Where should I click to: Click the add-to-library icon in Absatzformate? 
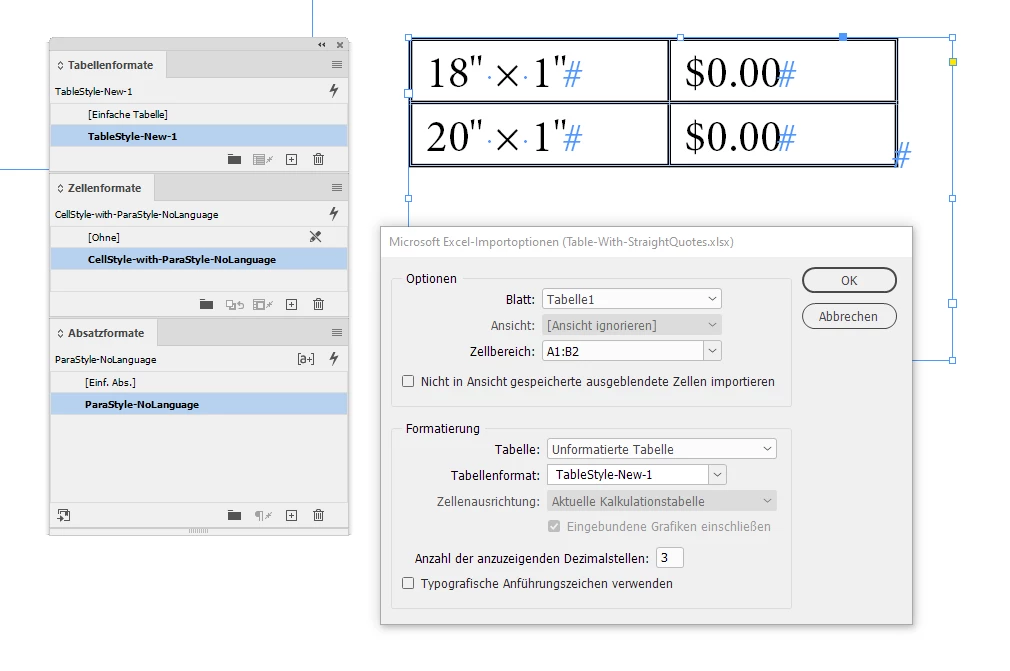click(64, 515)
